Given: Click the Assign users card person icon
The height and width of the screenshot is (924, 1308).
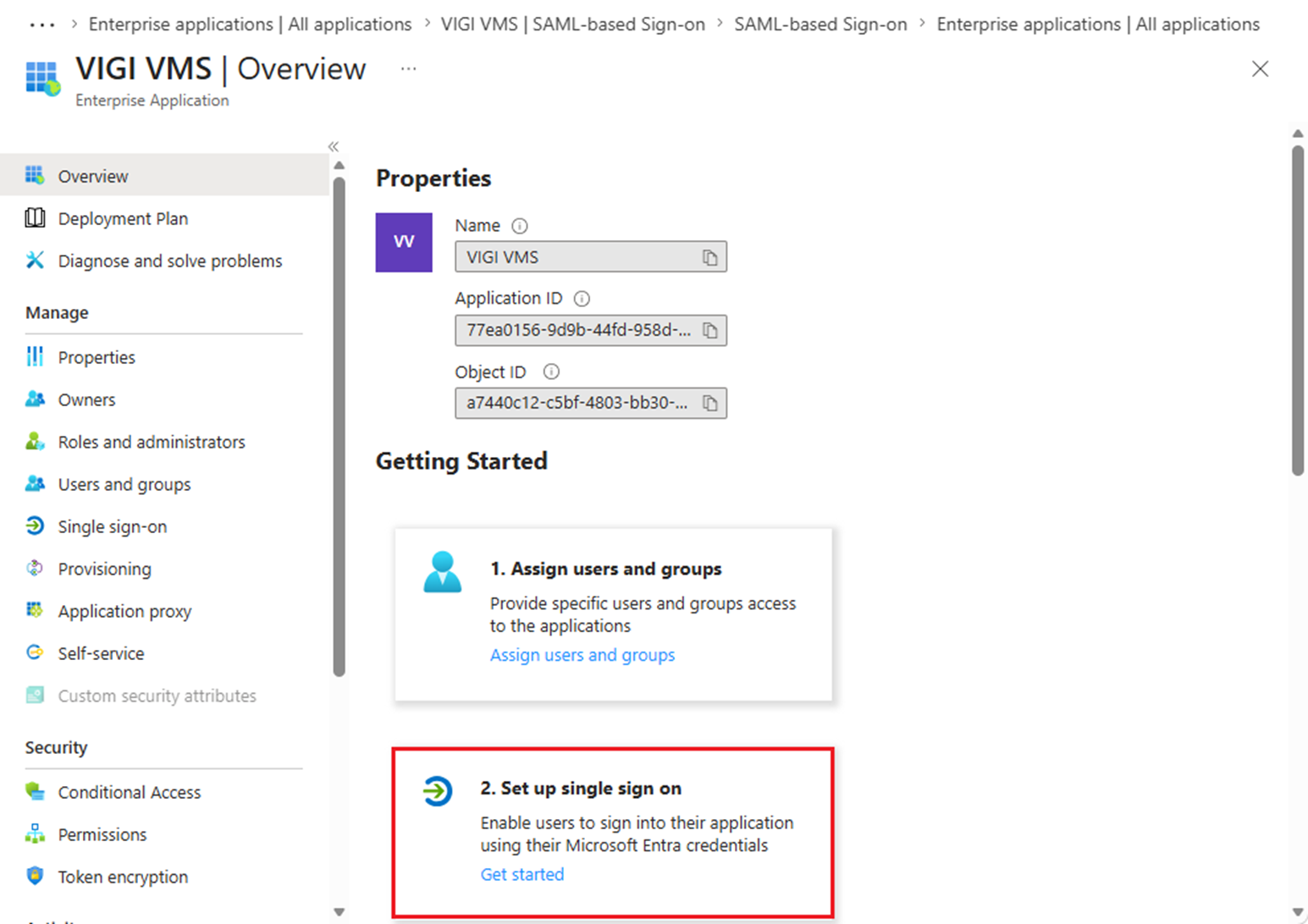Looking at the screenshot, I should (x=442, y=572).
